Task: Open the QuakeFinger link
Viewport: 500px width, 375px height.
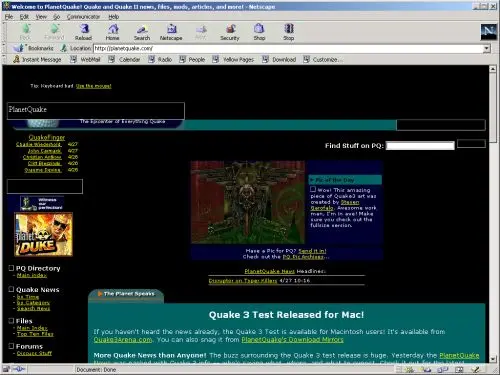Action: pos(47,137)
